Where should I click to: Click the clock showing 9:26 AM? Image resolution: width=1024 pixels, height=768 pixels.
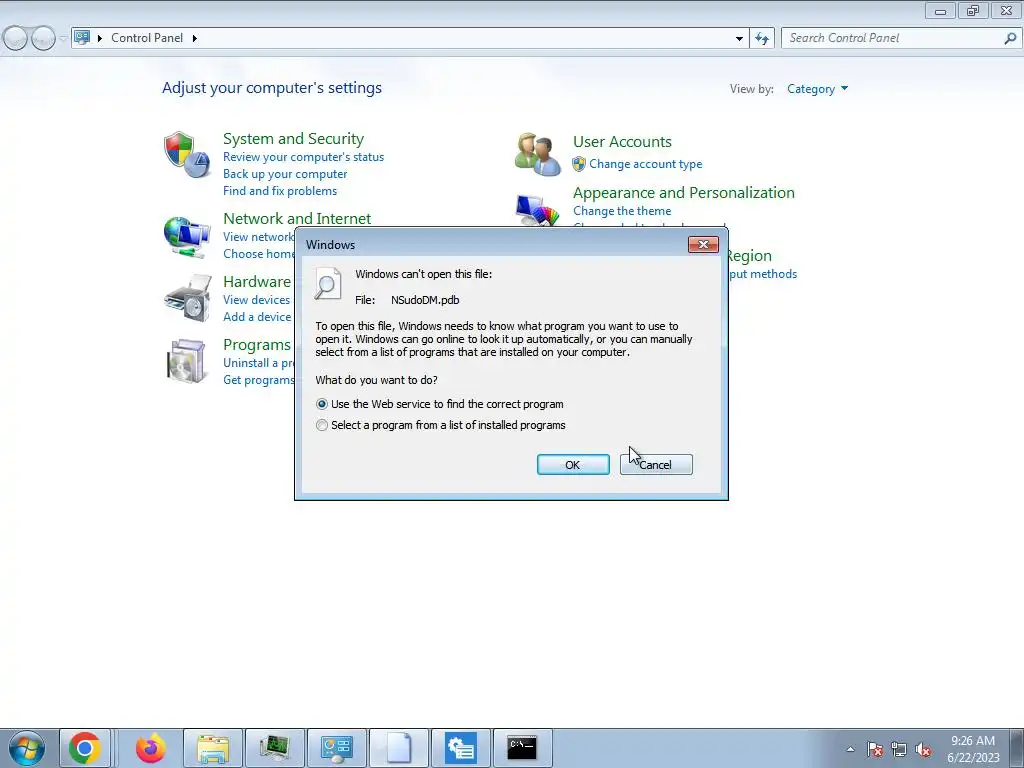click(x=973, y=748)
